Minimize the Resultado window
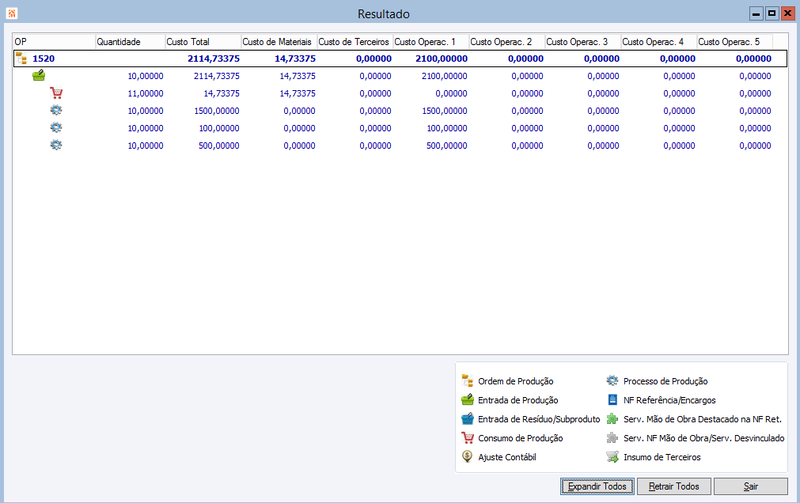This screenshot has height=503, width=800. coord(756,14)
